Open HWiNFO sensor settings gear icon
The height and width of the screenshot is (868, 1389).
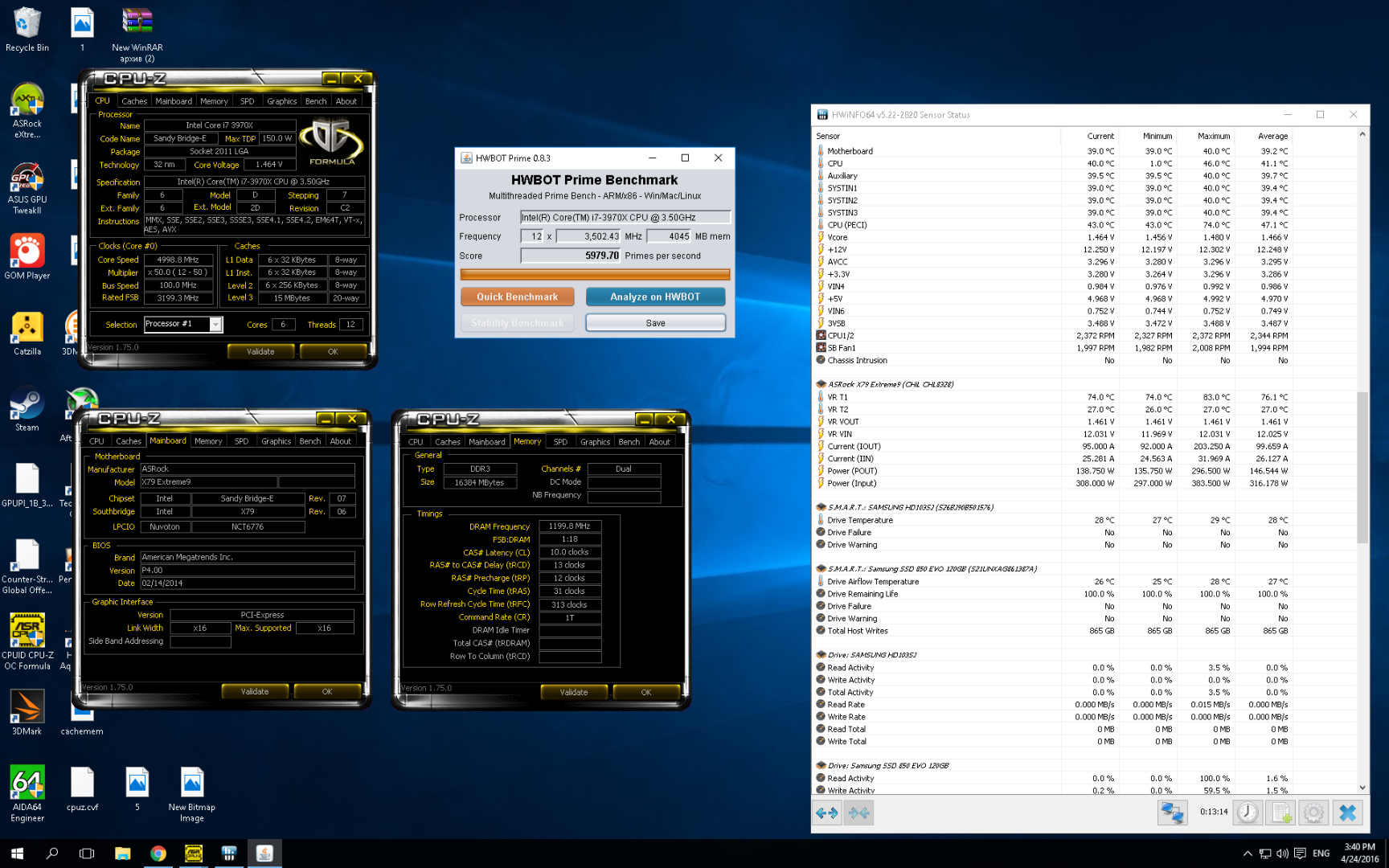click(1313, 813)
